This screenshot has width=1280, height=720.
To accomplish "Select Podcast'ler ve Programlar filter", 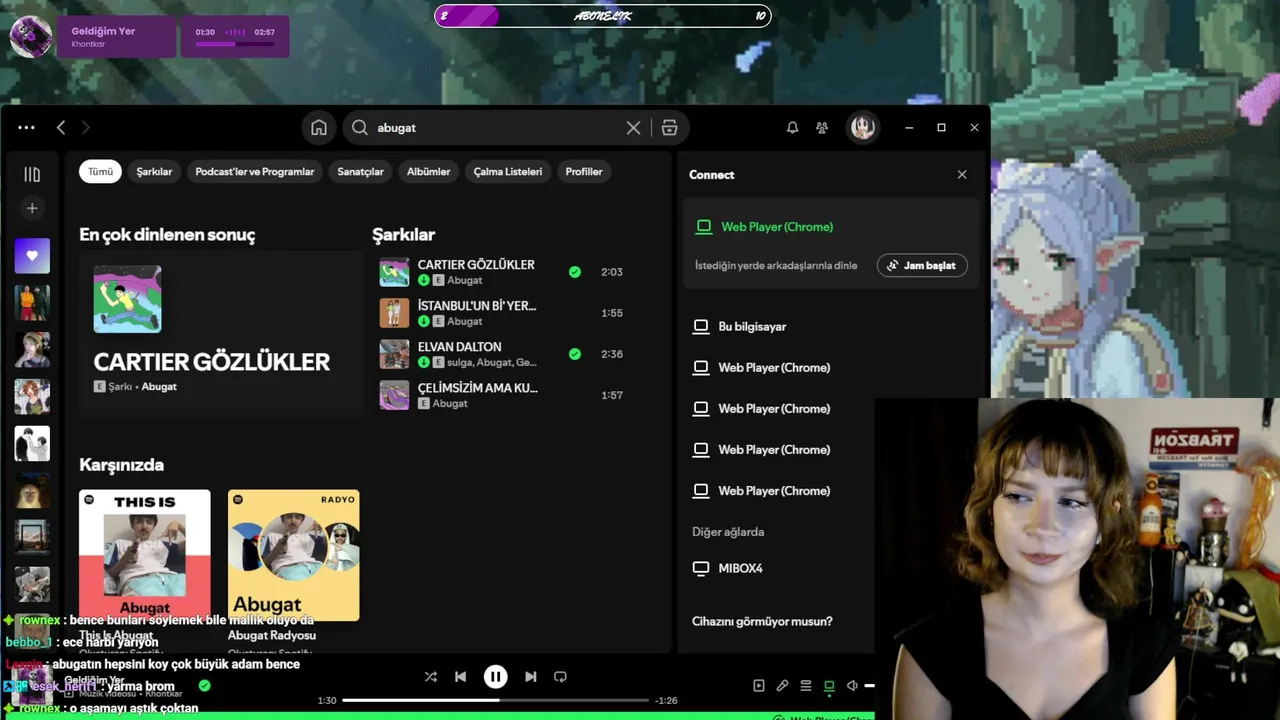I will pyautogui.click(x=255, y=172).
